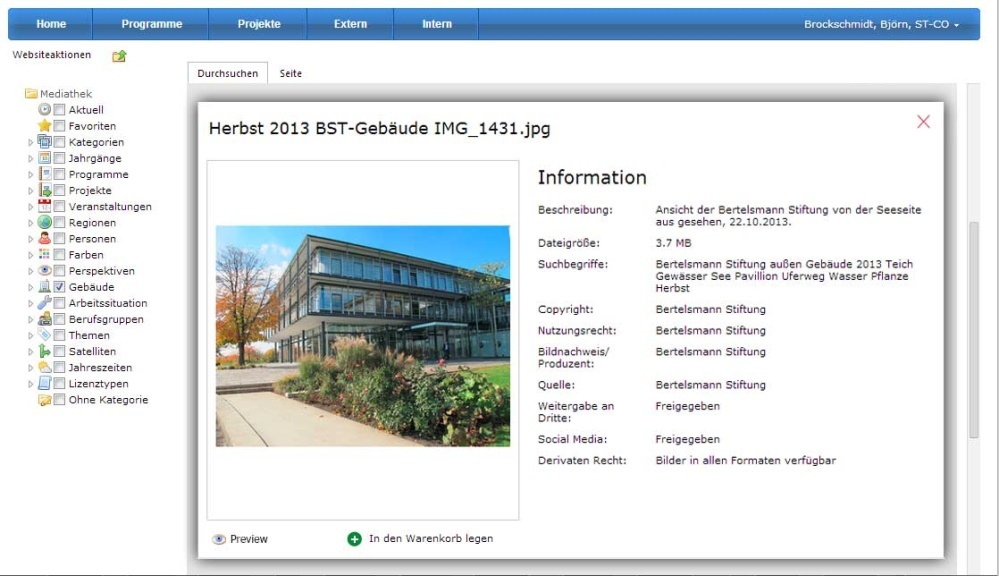Select the Mediathek root label
This screenshot has height=576, width=999.
click(66, 94)
